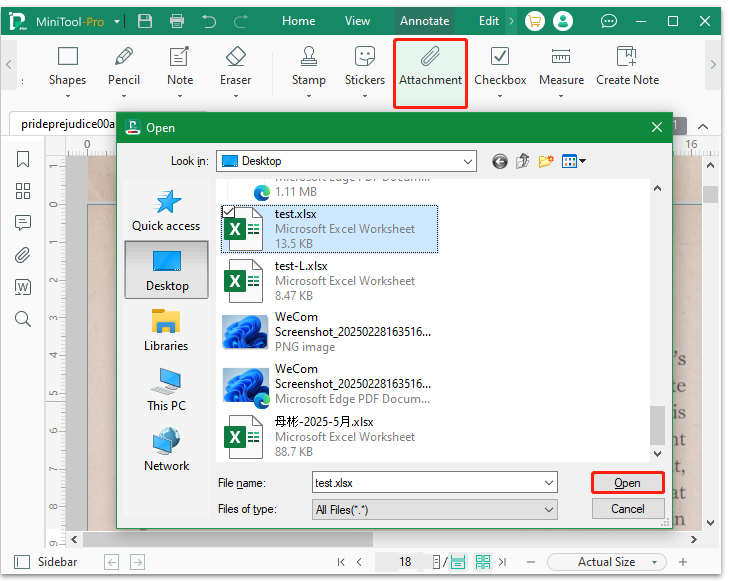Open the Bookmarks panel in sidebar
Image resolution: width=730 pixels, height=583 pixels.
click(x=23, y=159)
